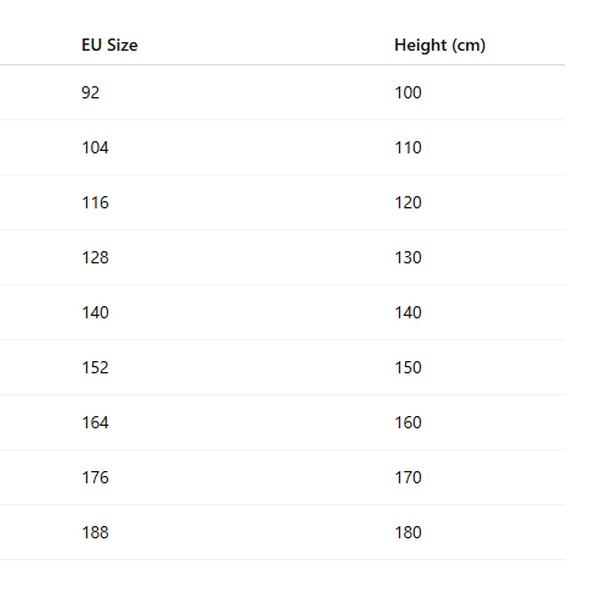Image resolution: width=600 pixels, height=600 pixels.
Task: Select the 140 cell under Height (cm)
Action: pos(408,313)
